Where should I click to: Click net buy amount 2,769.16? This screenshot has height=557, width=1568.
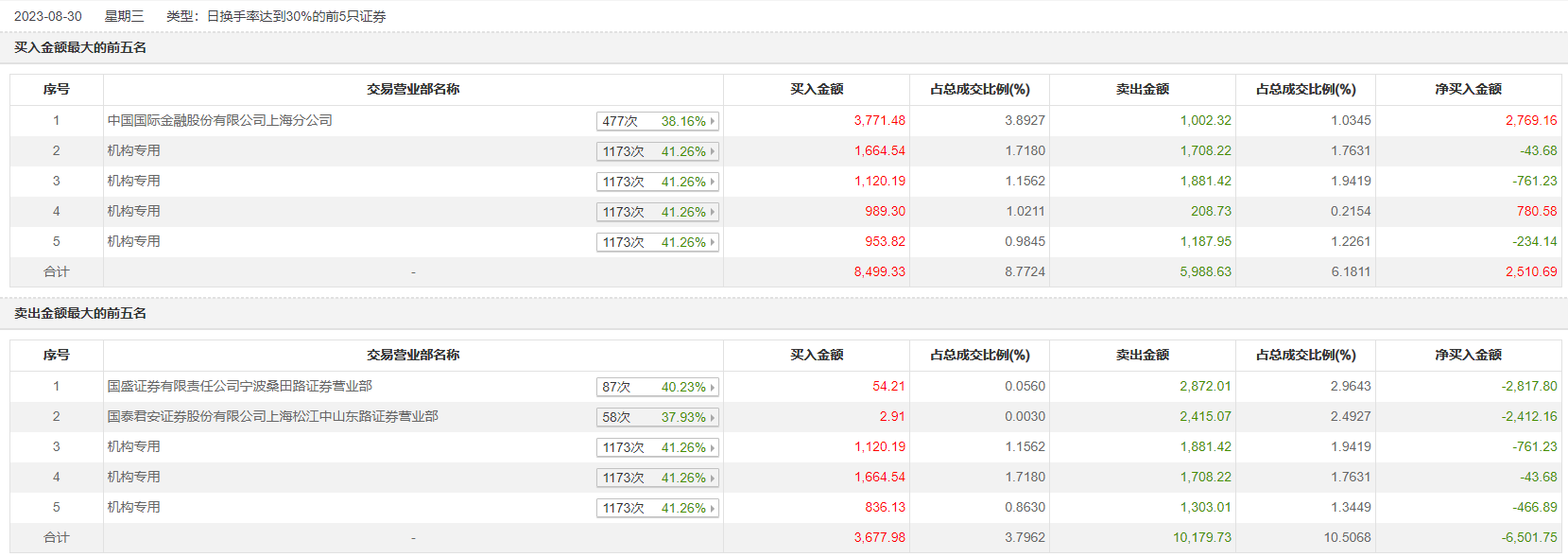[x=1530, y=120]
